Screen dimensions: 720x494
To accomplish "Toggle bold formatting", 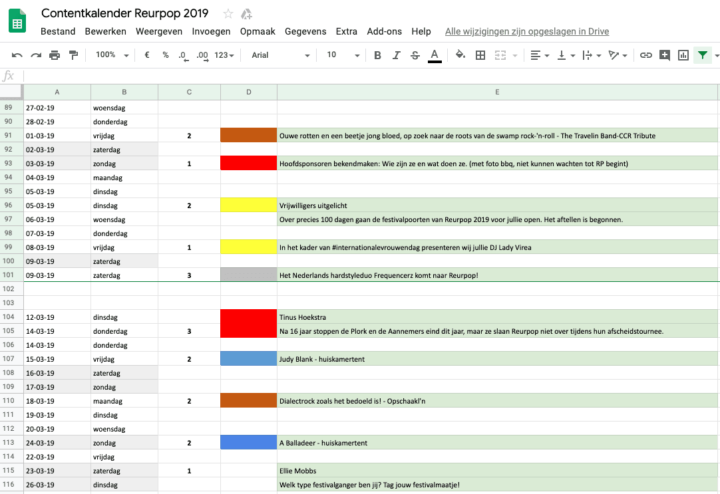I will (x=377, y=55).
